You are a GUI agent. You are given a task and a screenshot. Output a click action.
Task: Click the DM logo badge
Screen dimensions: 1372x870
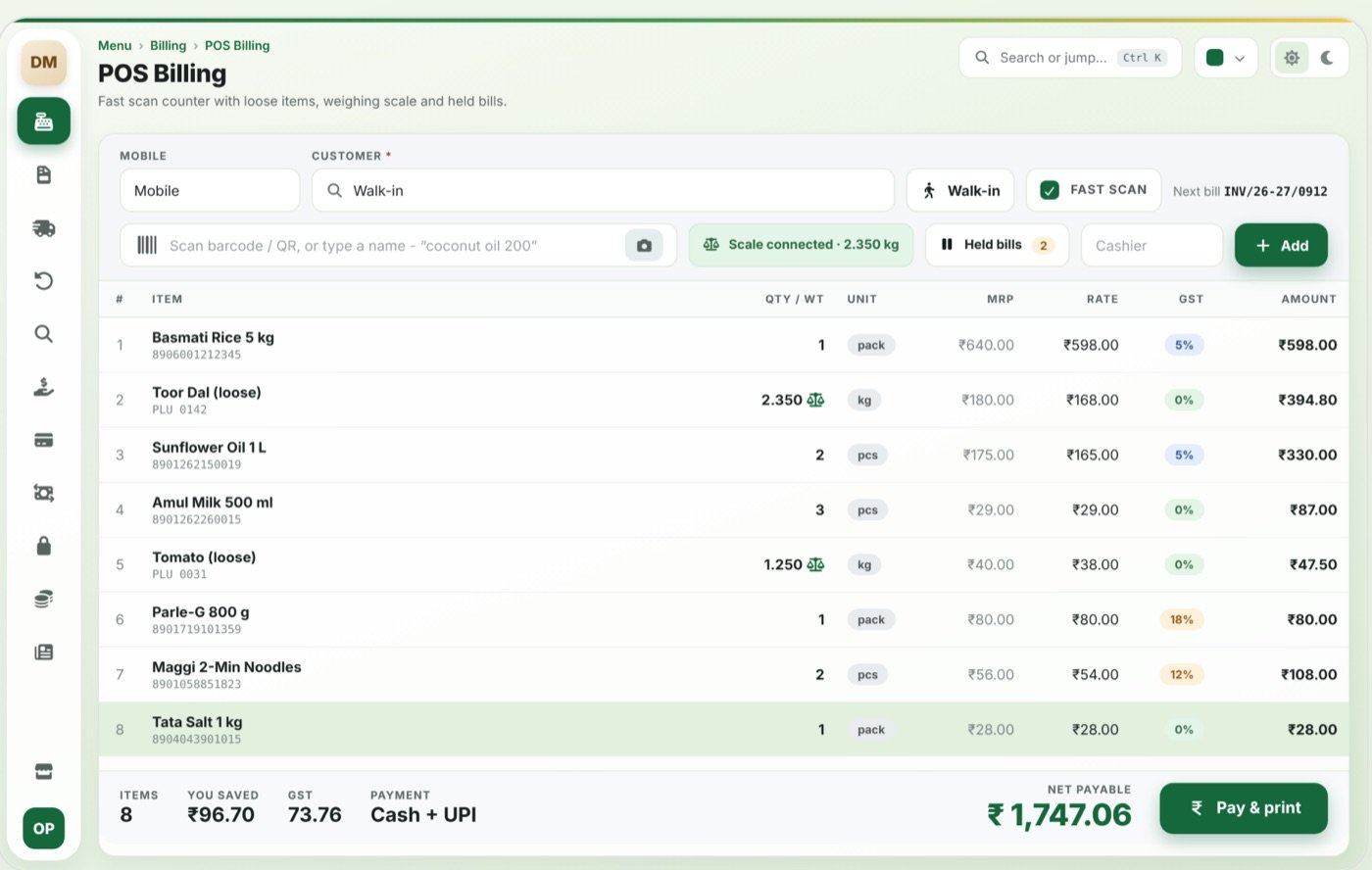43,63
